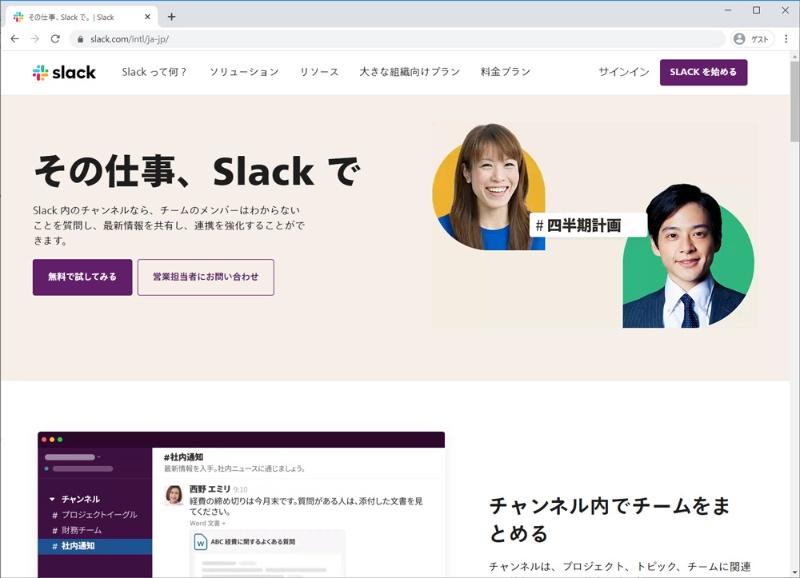Click the サインイン link
The height and width of the screenshot is (578, 800).
click(x=624, y=72)
